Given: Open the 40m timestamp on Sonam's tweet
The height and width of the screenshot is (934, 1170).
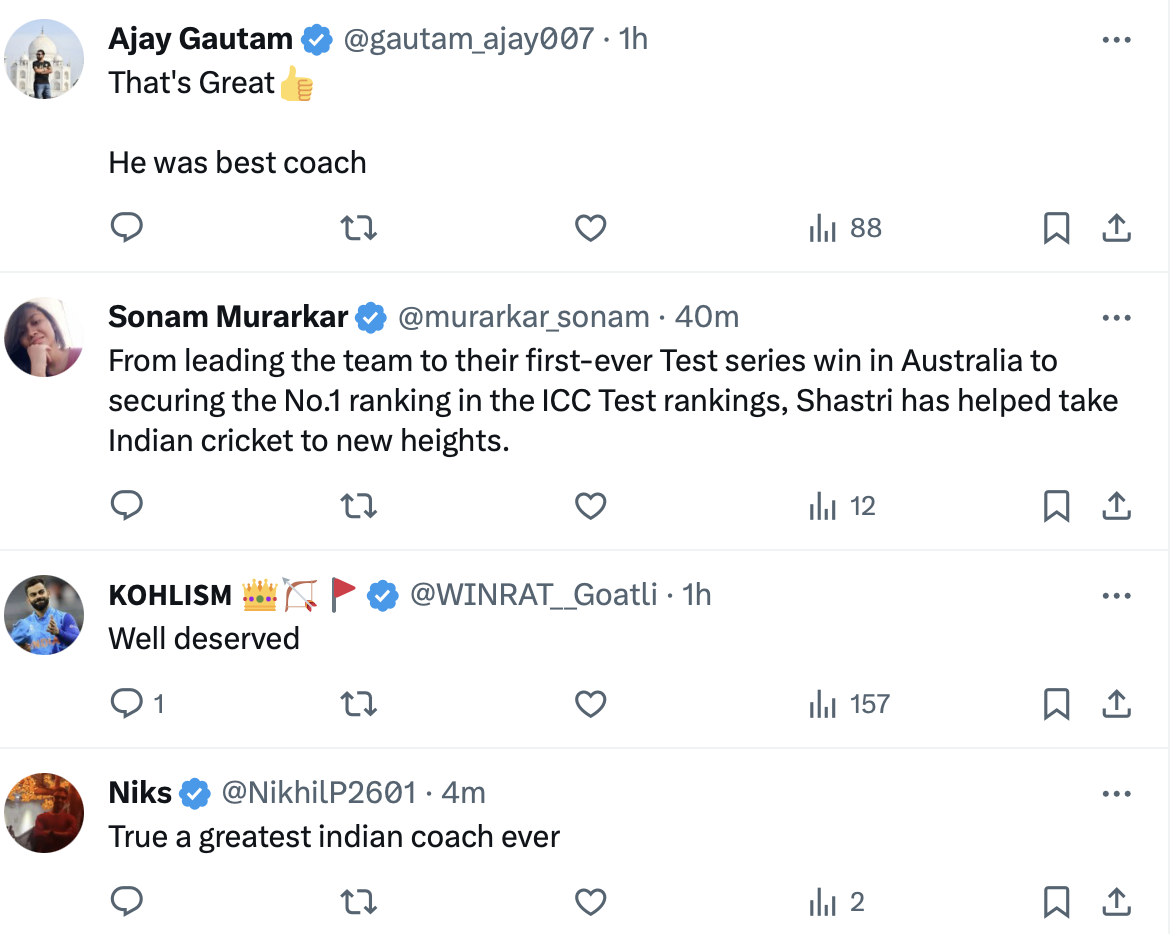Looking at the screenshot, I should point(707,318).
